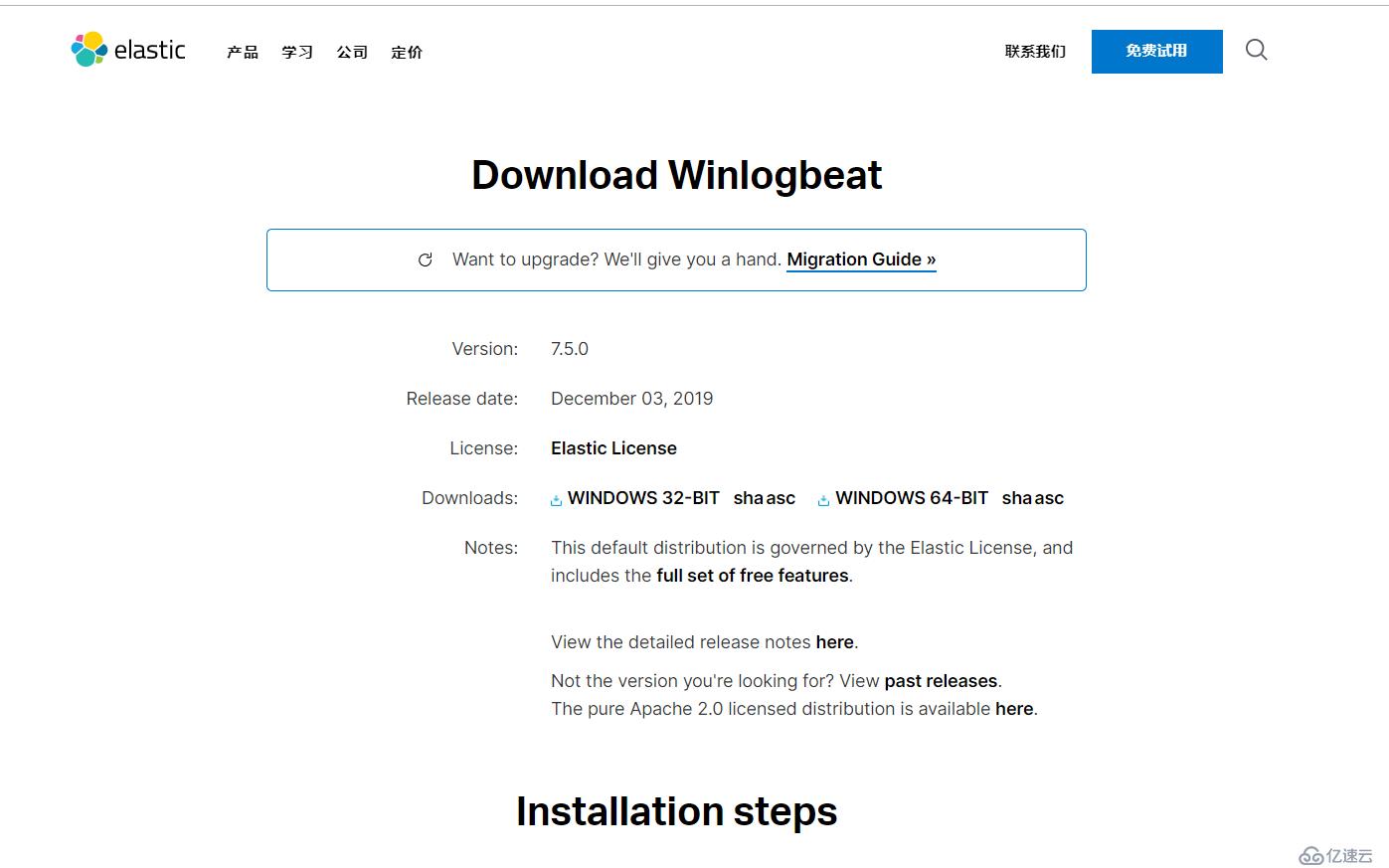Open sha link for 32-BIT download

pyautogui.click(x=748, y=498)
